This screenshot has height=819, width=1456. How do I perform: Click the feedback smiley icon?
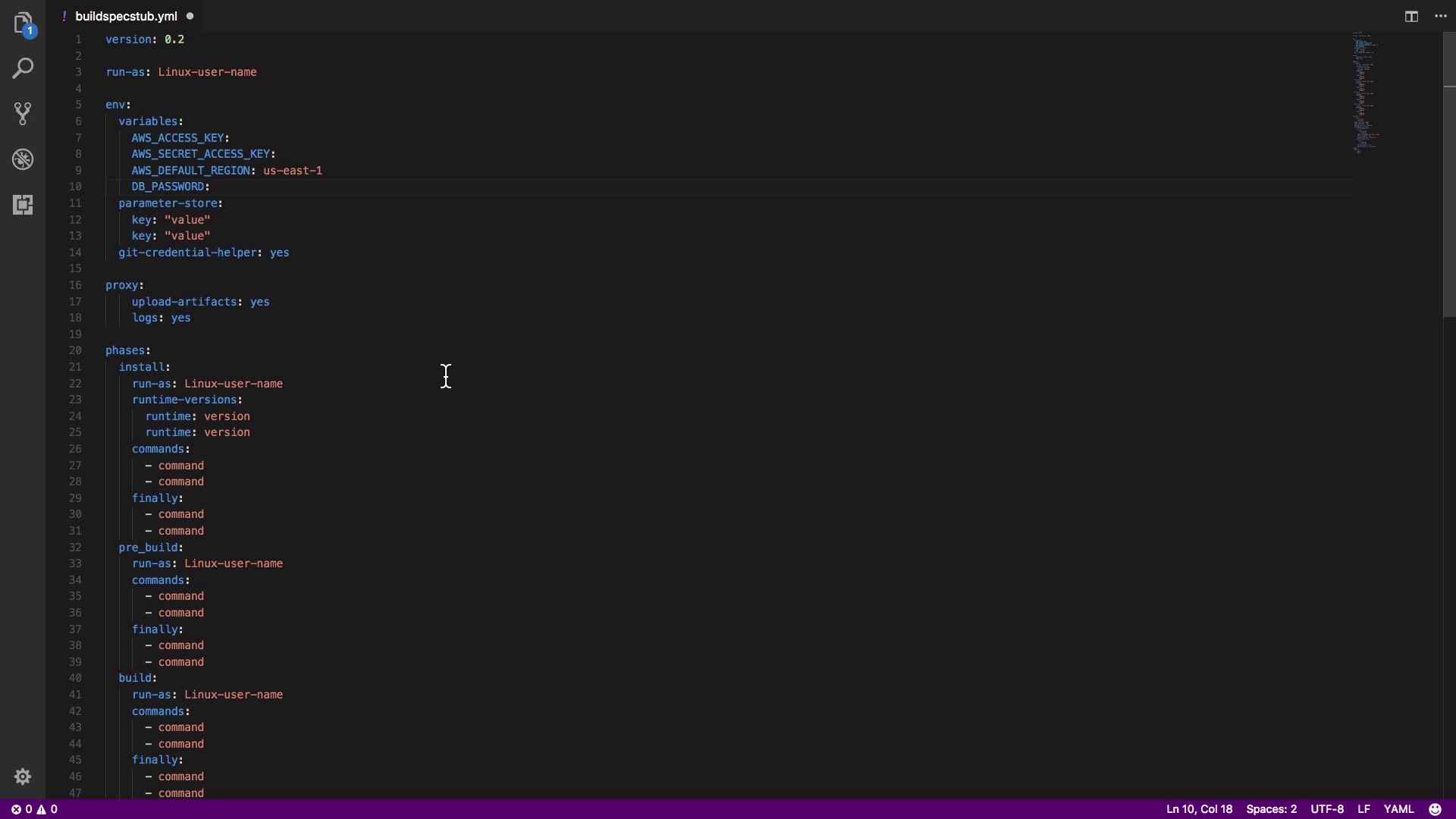click(1435, 809)
